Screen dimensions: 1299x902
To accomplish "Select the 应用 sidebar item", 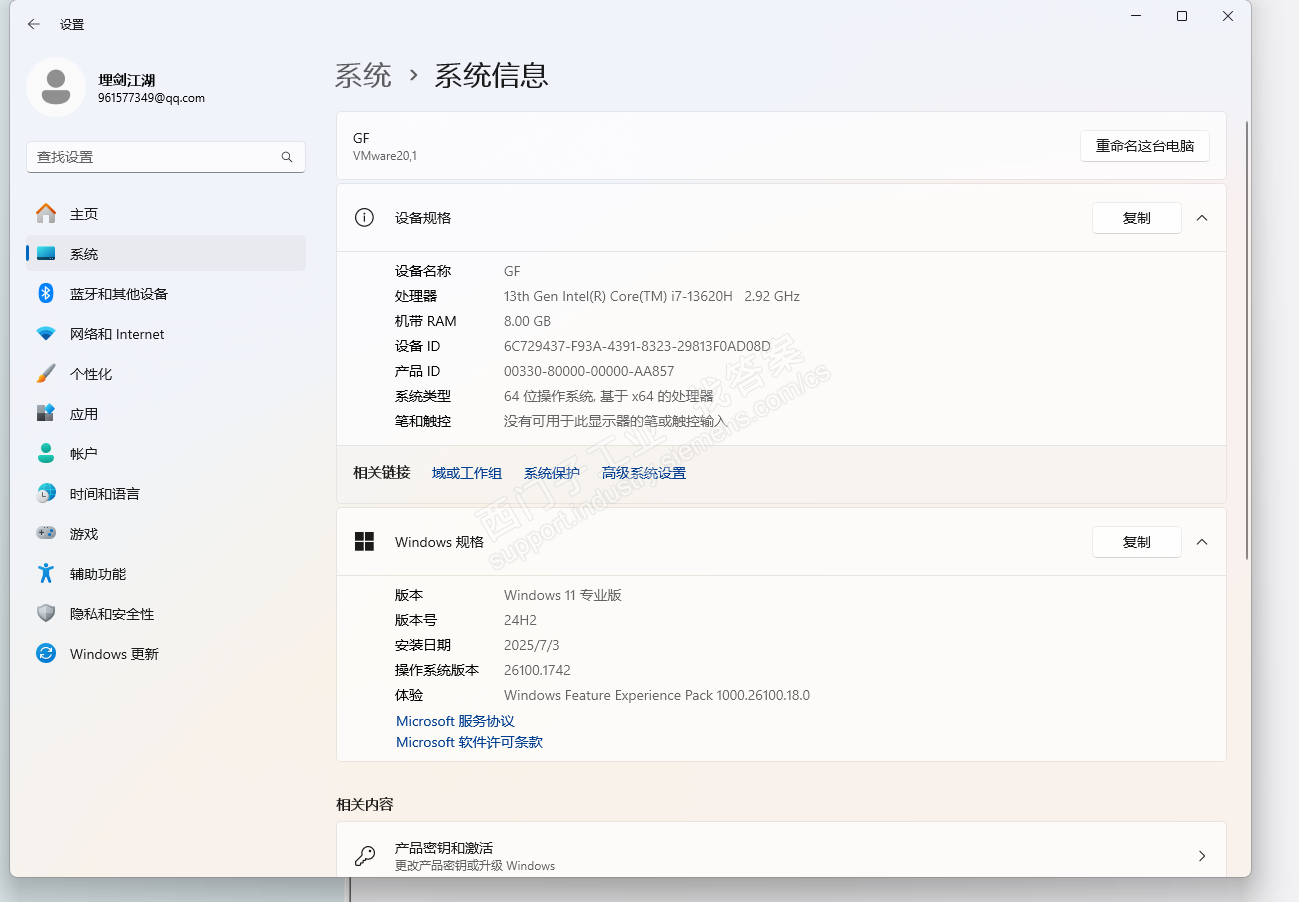I will point(166,414).
